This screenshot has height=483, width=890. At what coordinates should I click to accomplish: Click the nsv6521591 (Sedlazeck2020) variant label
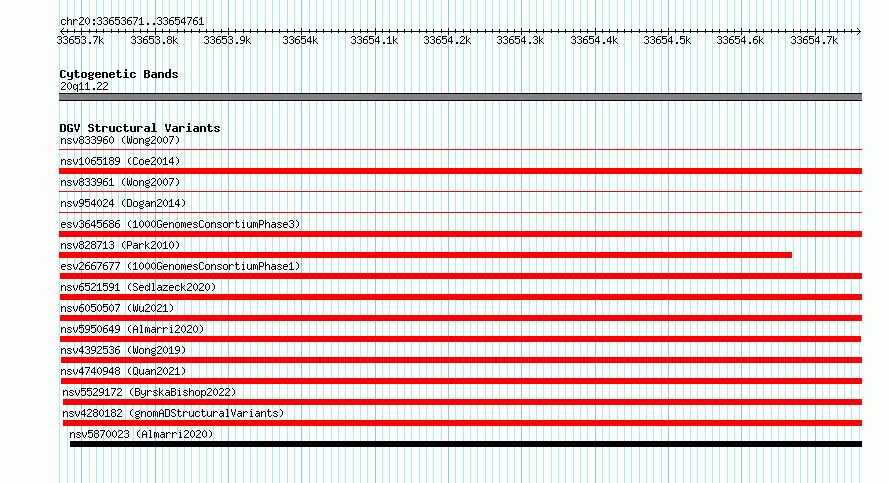click(x=138, y=287)
